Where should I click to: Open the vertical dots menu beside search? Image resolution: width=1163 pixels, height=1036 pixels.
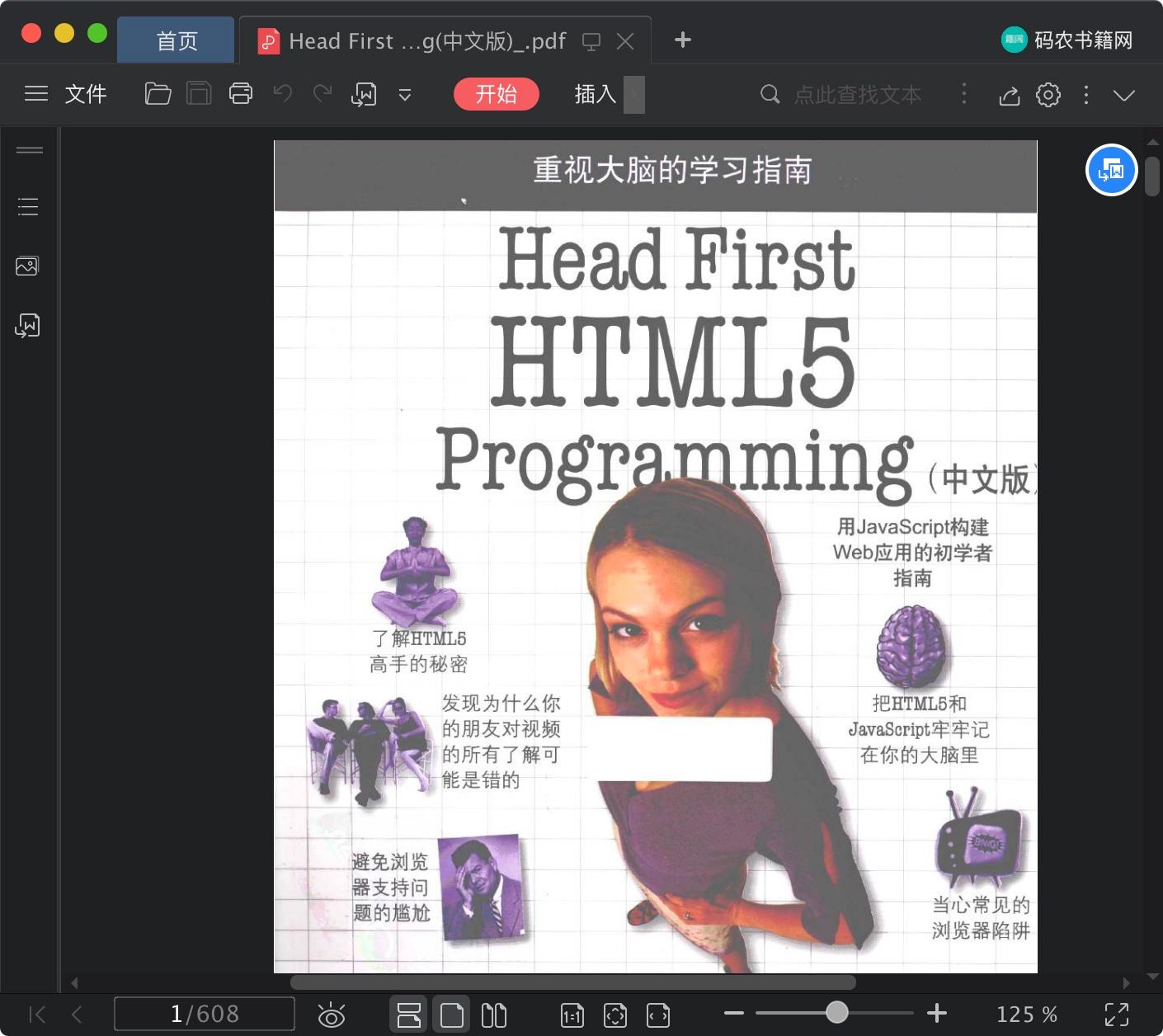(x=964, y=93)
